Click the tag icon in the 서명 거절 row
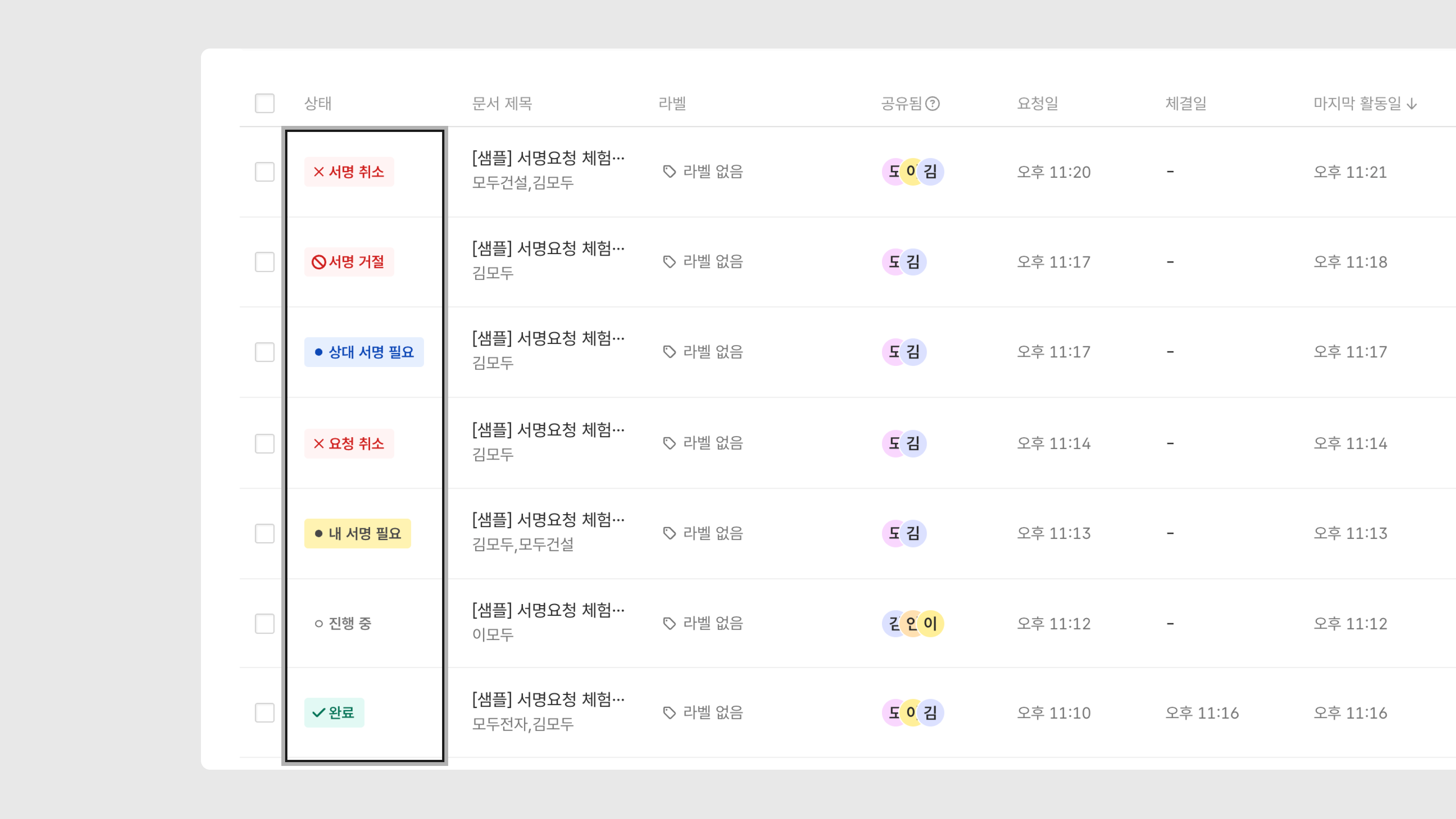This screenshot has width=1456, height=819. point(670,262)
